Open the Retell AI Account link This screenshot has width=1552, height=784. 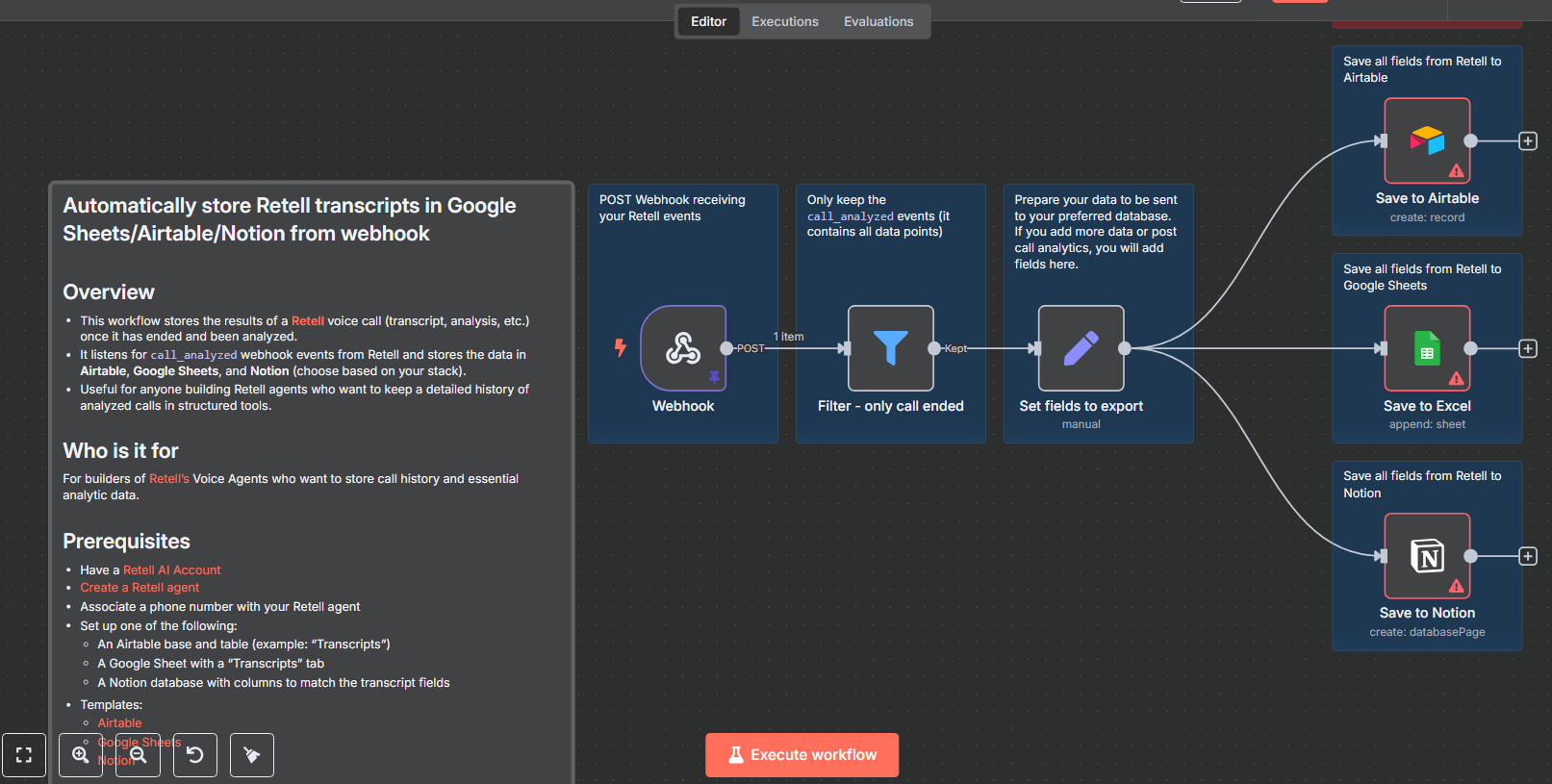click(172, 570)
